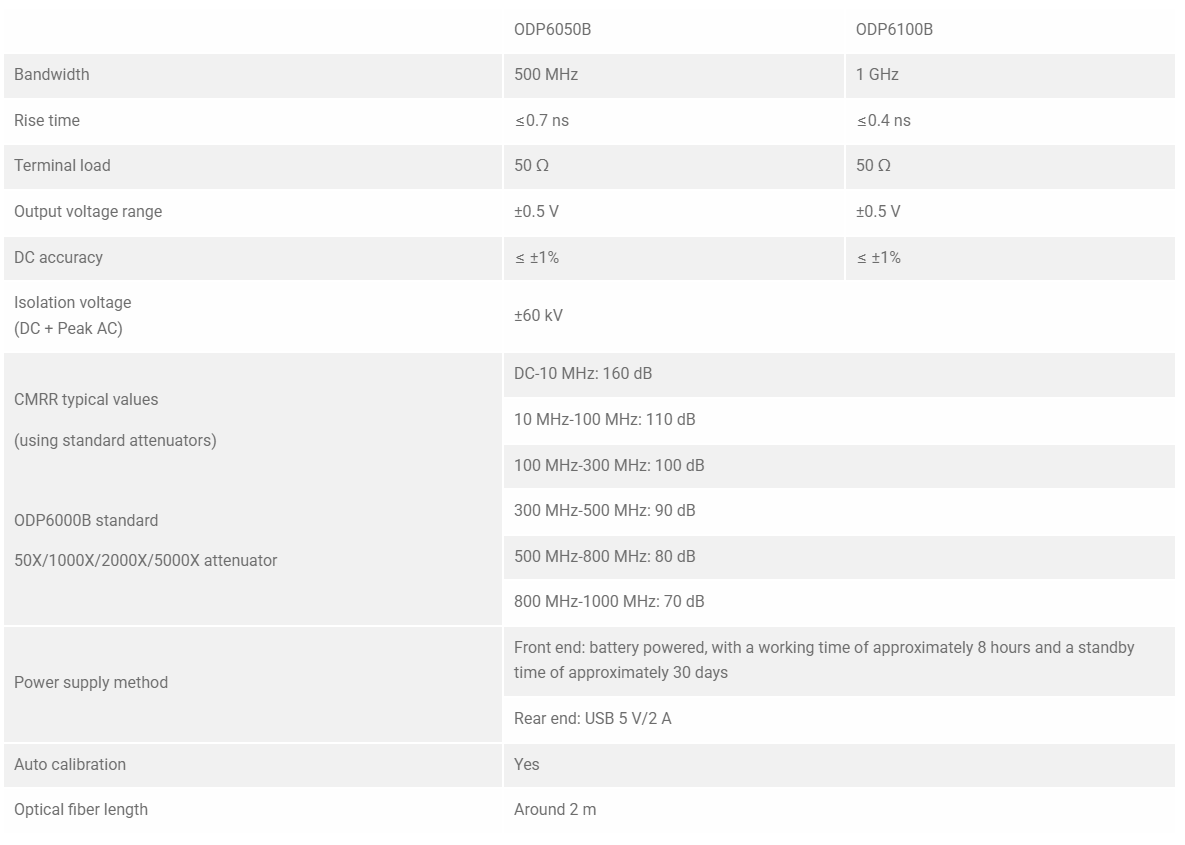This screenshot has width=1185, height=845.
Task: Select the 10 MHz-100 MHz: 110 dB row
Action: 604,419
